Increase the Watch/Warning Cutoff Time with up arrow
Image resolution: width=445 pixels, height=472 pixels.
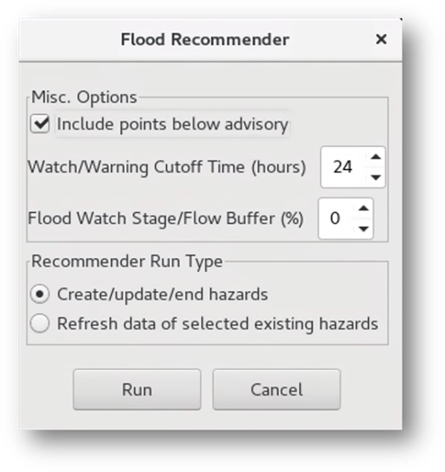pos(376,157)
